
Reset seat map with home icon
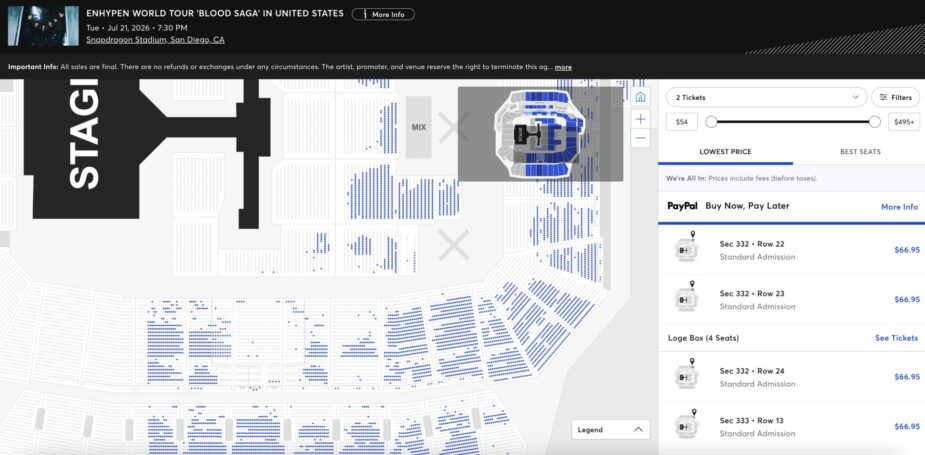pyautogui.click(x=640, y=97)
